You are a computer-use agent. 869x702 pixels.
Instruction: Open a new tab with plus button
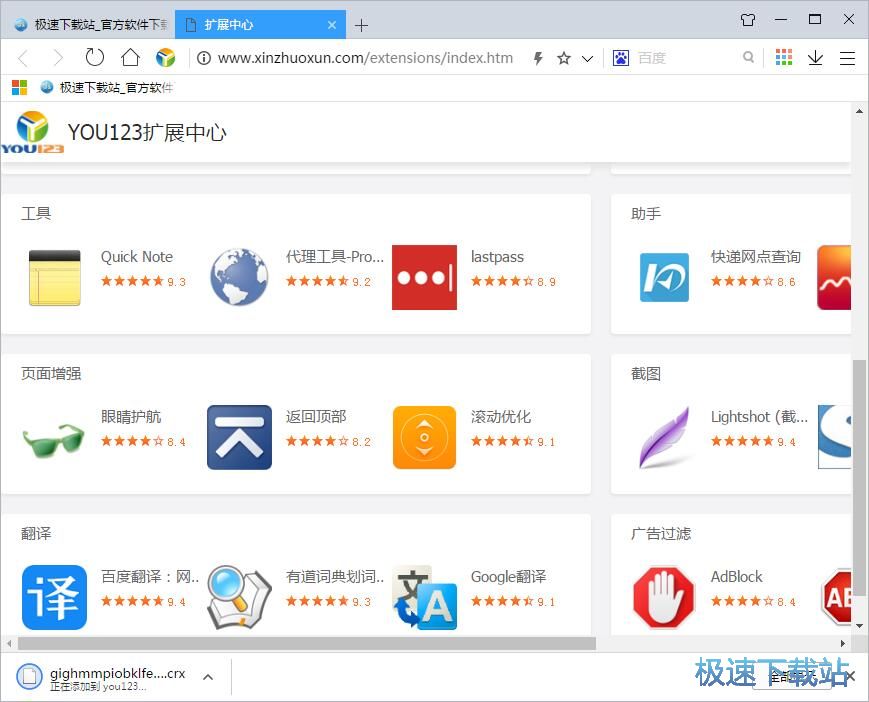point(361,25)
